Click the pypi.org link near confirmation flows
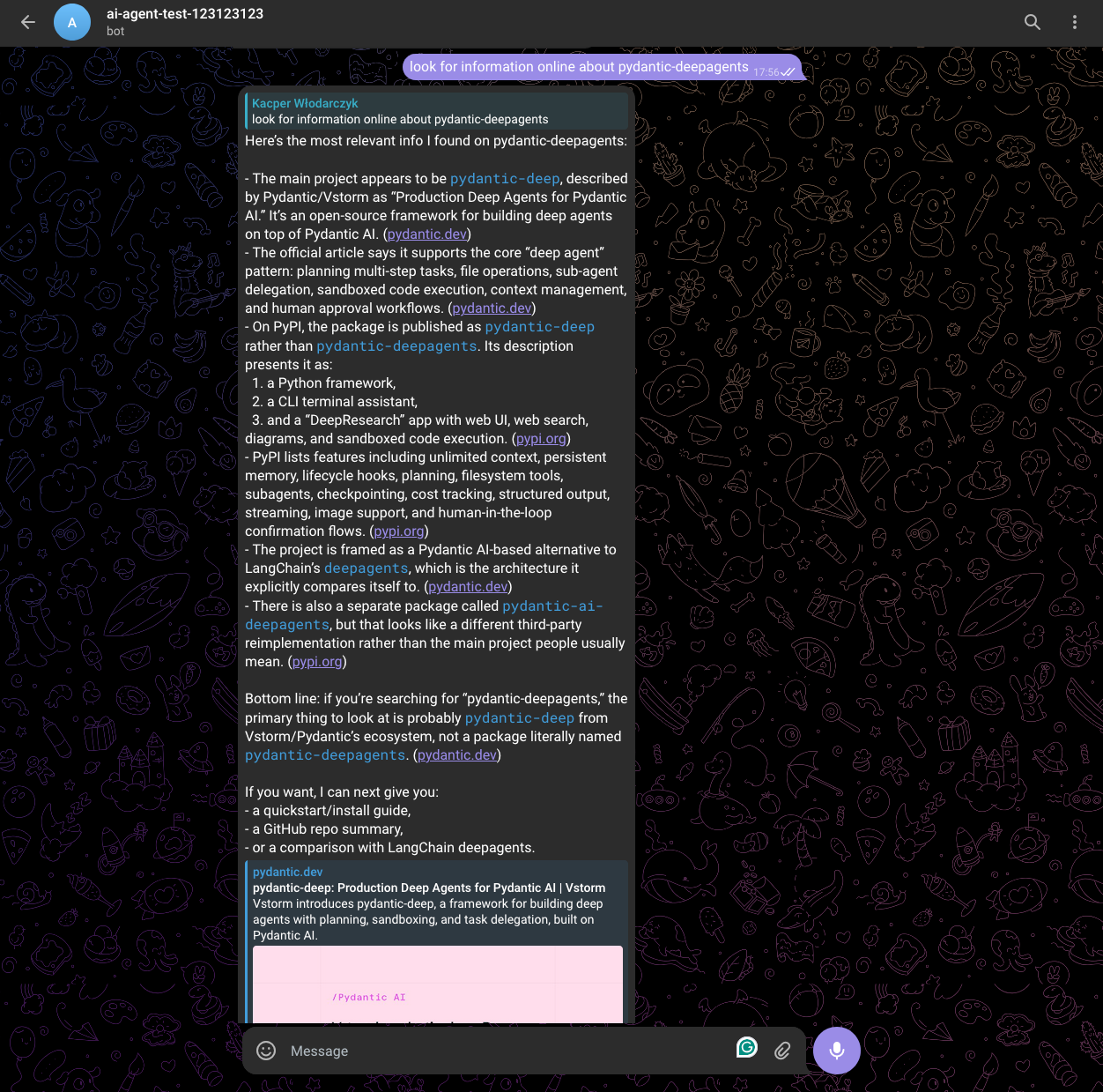Viewport: 1103px width, 1092px height. point(398,531)
